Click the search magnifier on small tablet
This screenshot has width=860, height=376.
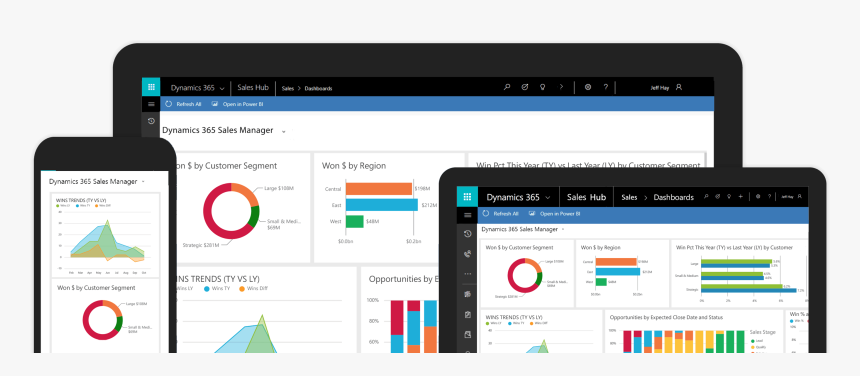706,196
